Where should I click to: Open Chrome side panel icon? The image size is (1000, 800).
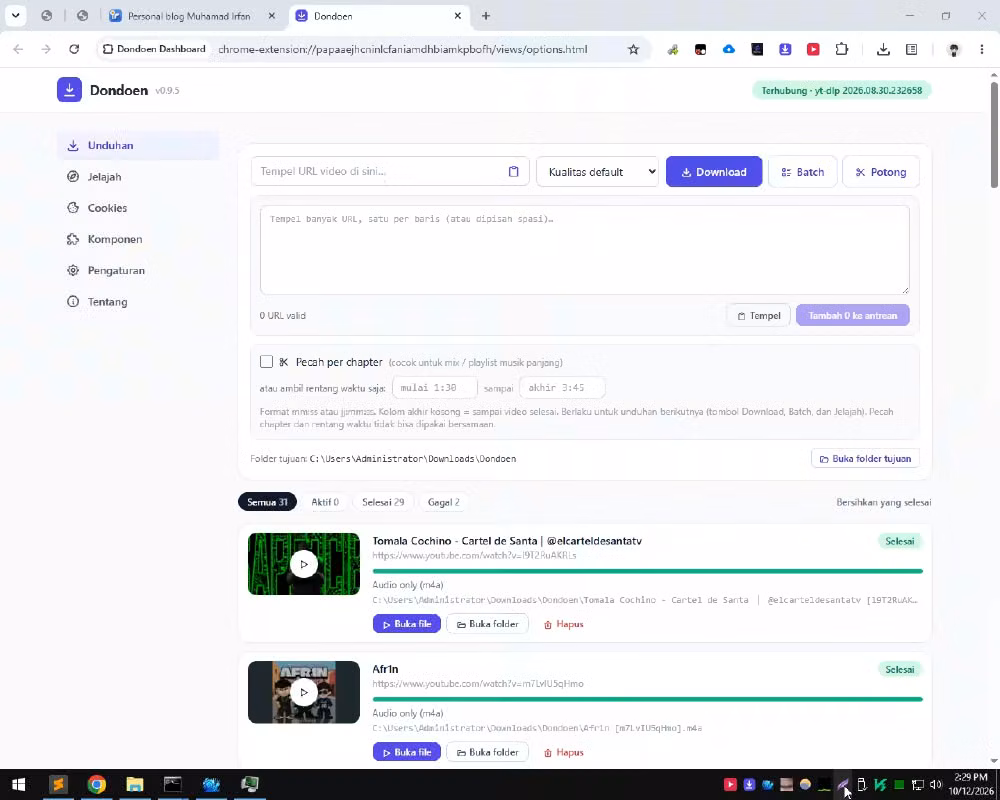point(911,49)
